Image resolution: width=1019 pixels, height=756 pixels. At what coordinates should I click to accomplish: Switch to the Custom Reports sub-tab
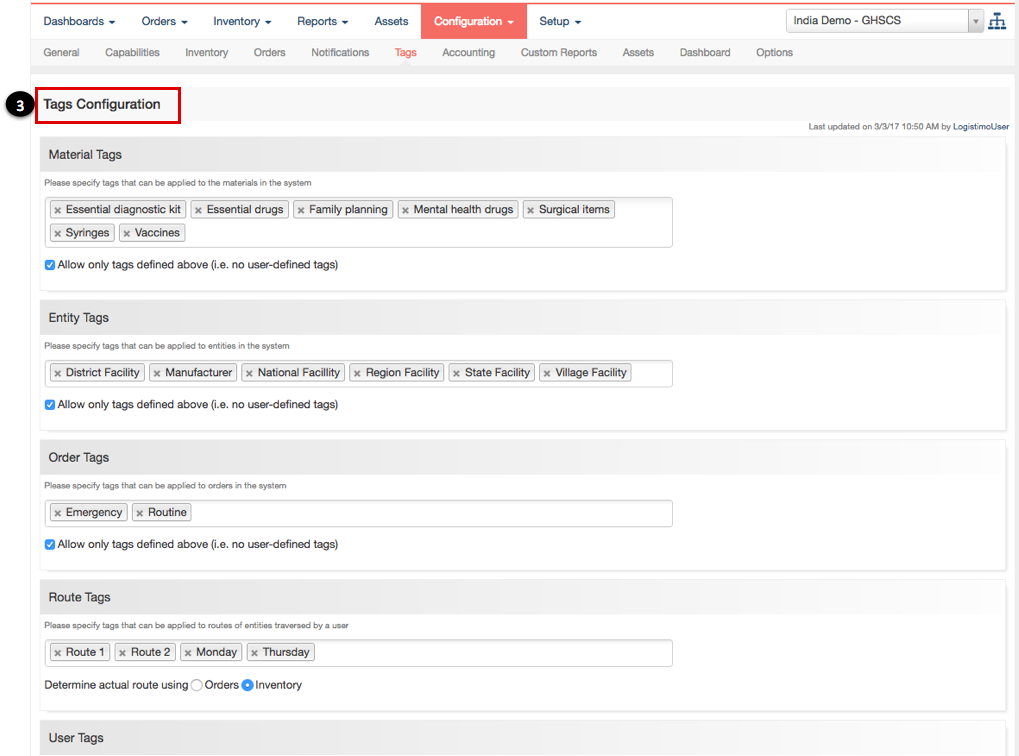559,53
